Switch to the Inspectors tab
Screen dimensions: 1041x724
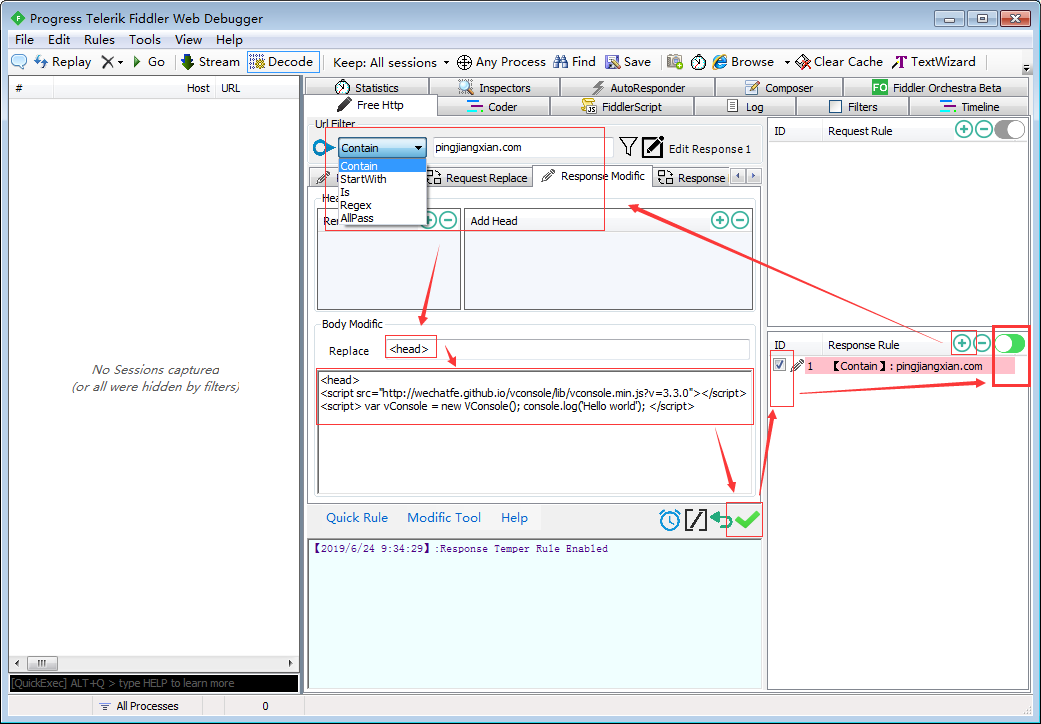pos(495,88)
